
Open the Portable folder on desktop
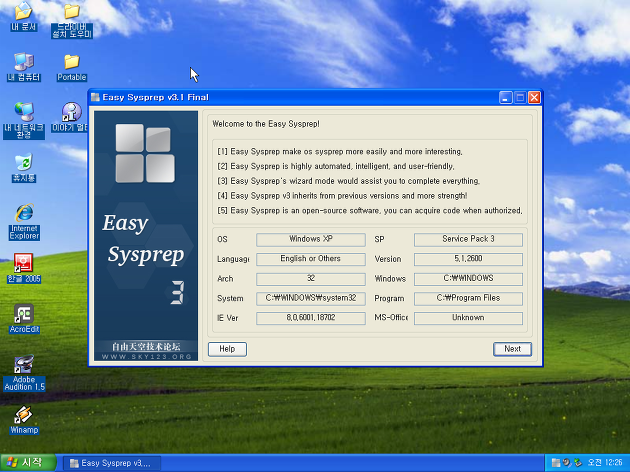(x=72, y=67)
